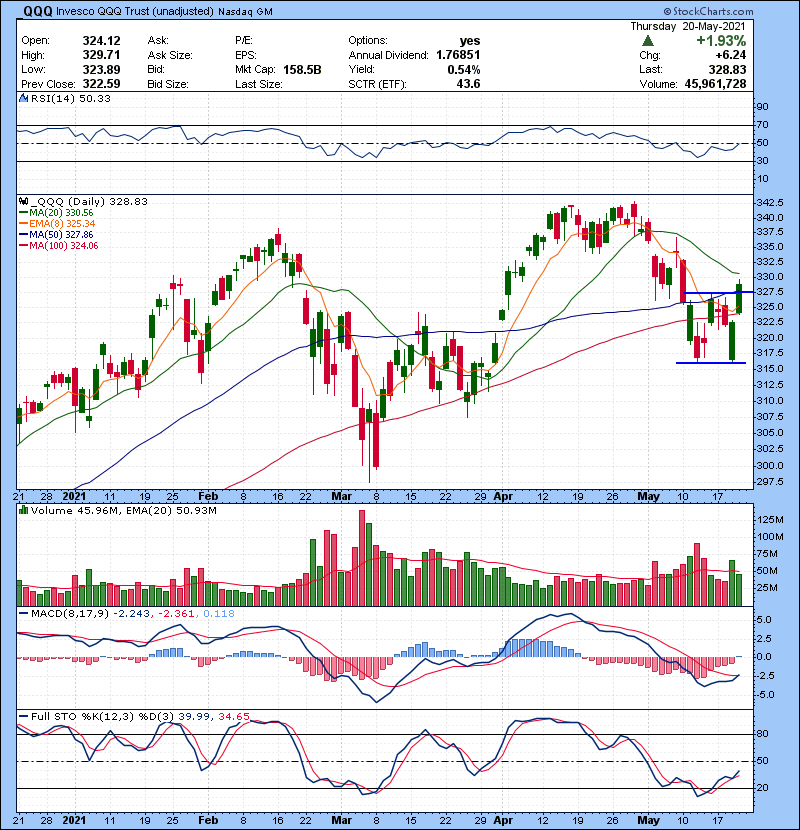Click the MACD signal value -2.361
This screenshot has height=830, width=800.
click(175, 614)
